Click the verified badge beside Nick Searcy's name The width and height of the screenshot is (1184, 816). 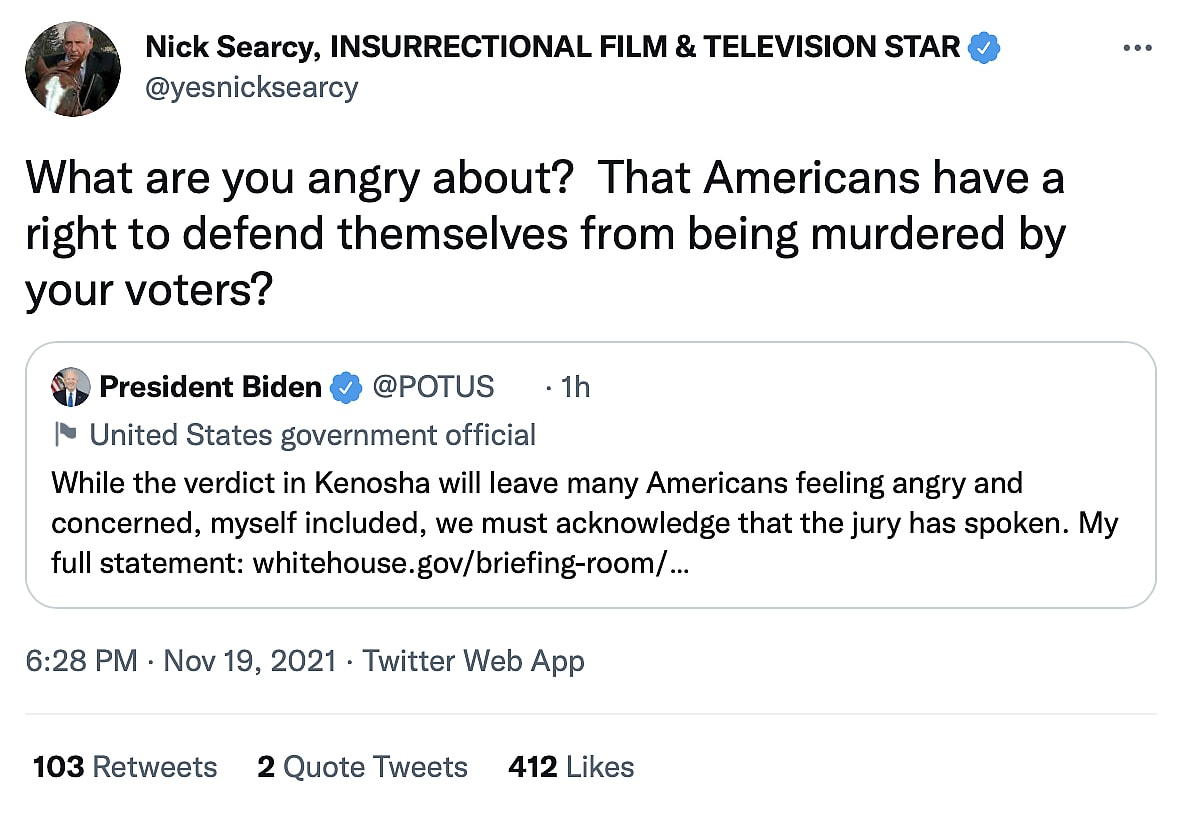(985, 47)
